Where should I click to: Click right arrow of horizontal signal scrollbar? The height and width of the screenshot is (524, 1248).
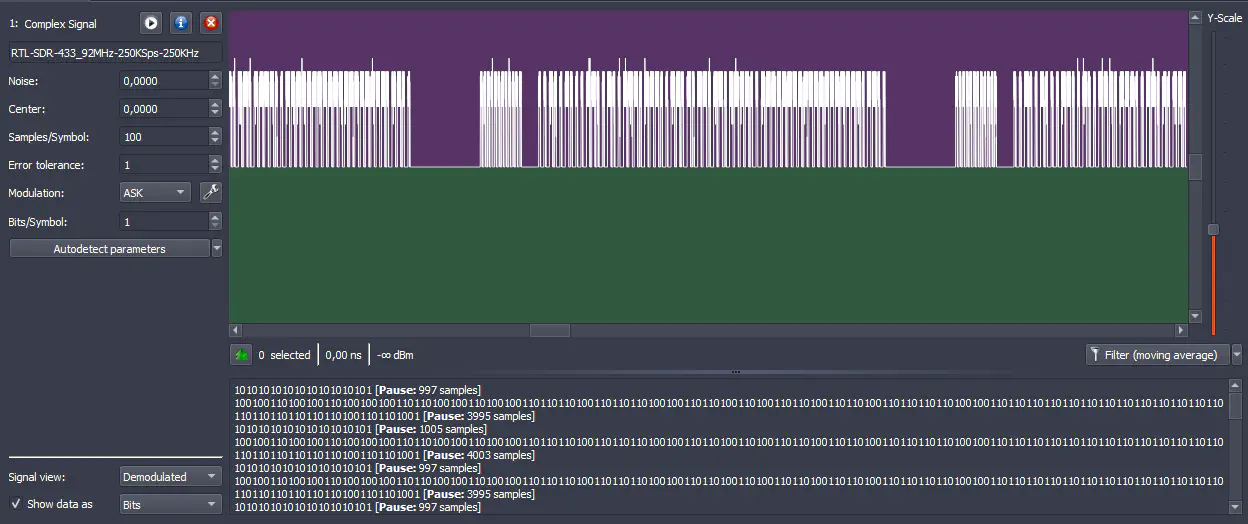click(x=1181, y=330)
